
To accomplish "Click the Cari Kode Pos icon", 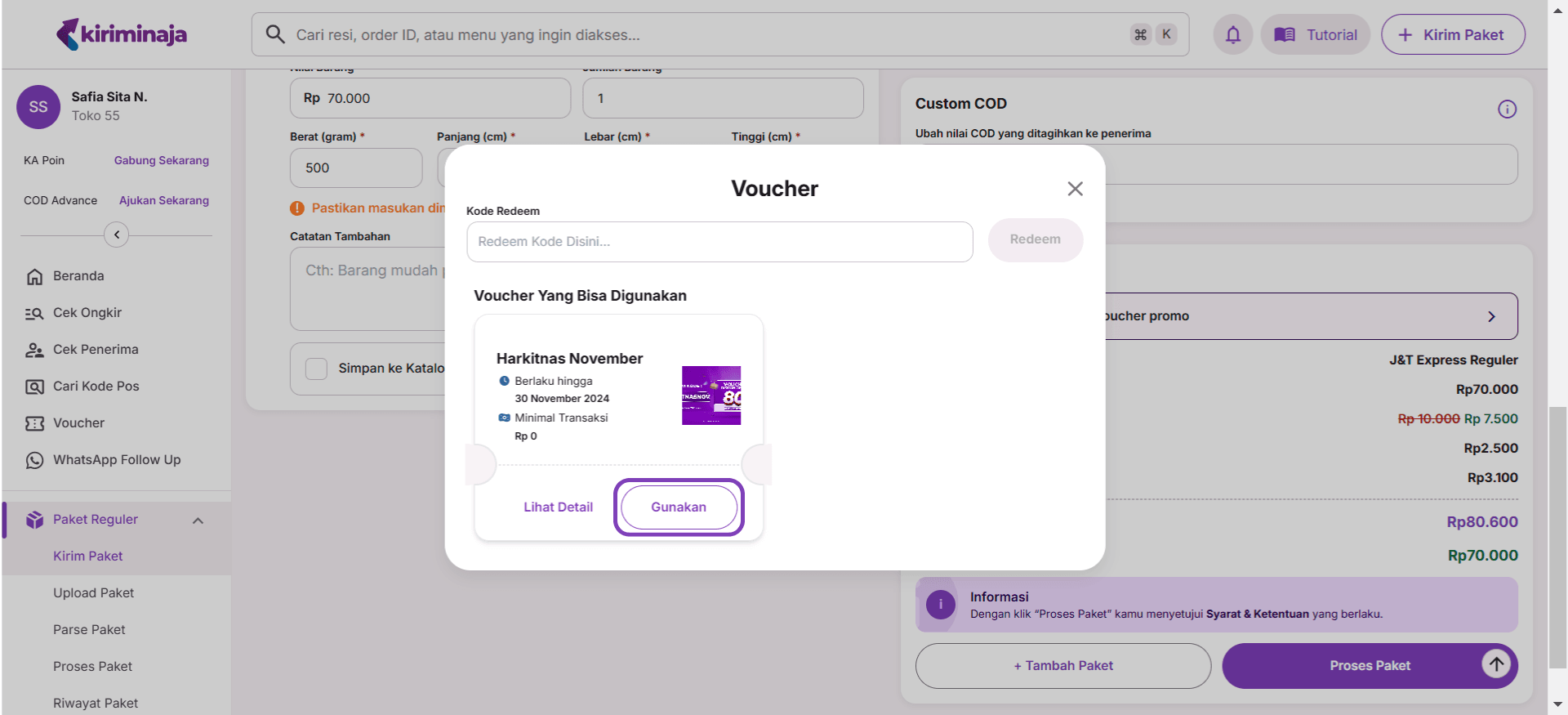I will coord(34,387).
